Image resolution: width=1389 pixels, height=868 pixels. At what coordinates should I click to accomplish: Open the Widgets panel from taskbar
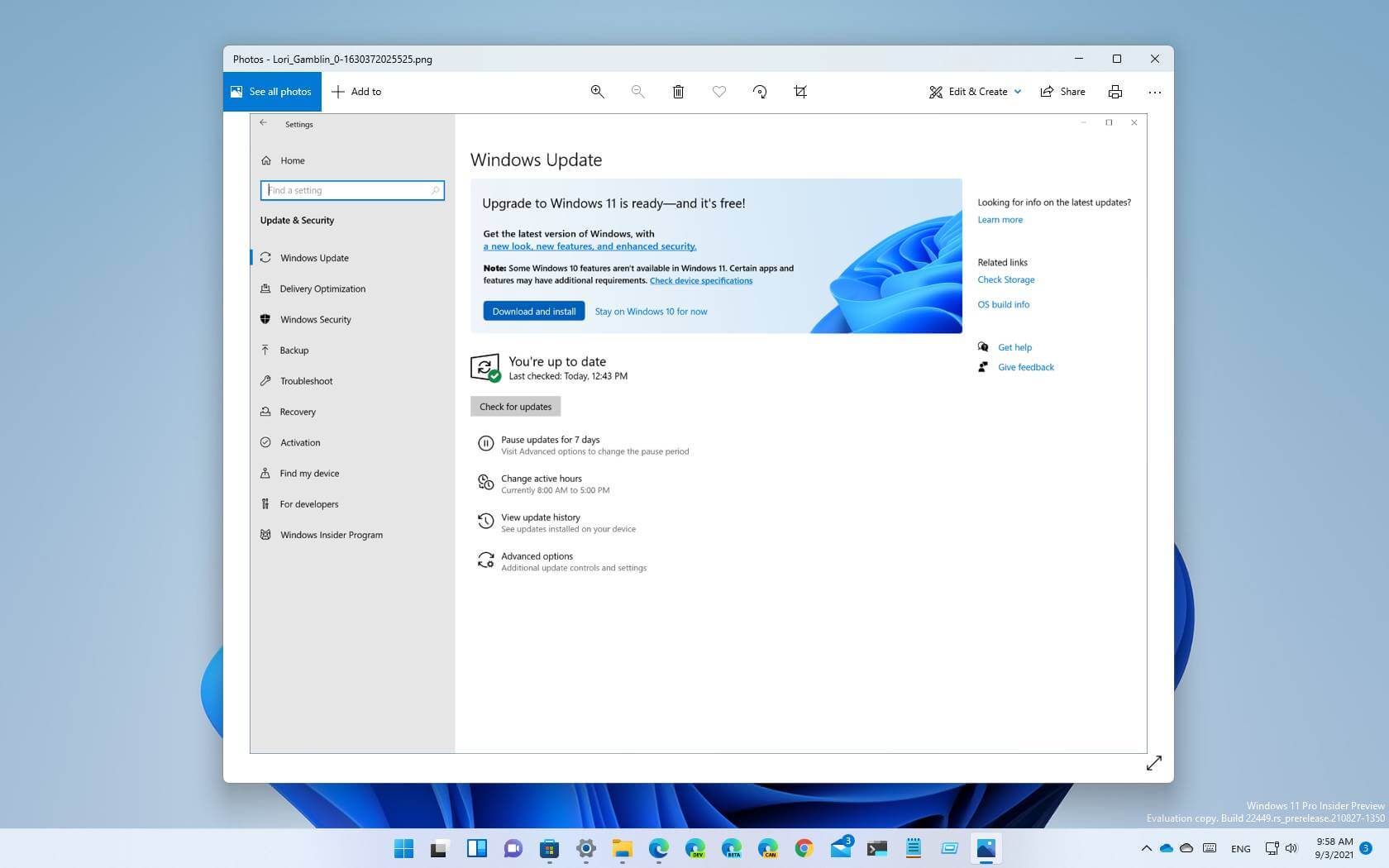(x=476, y=848)
